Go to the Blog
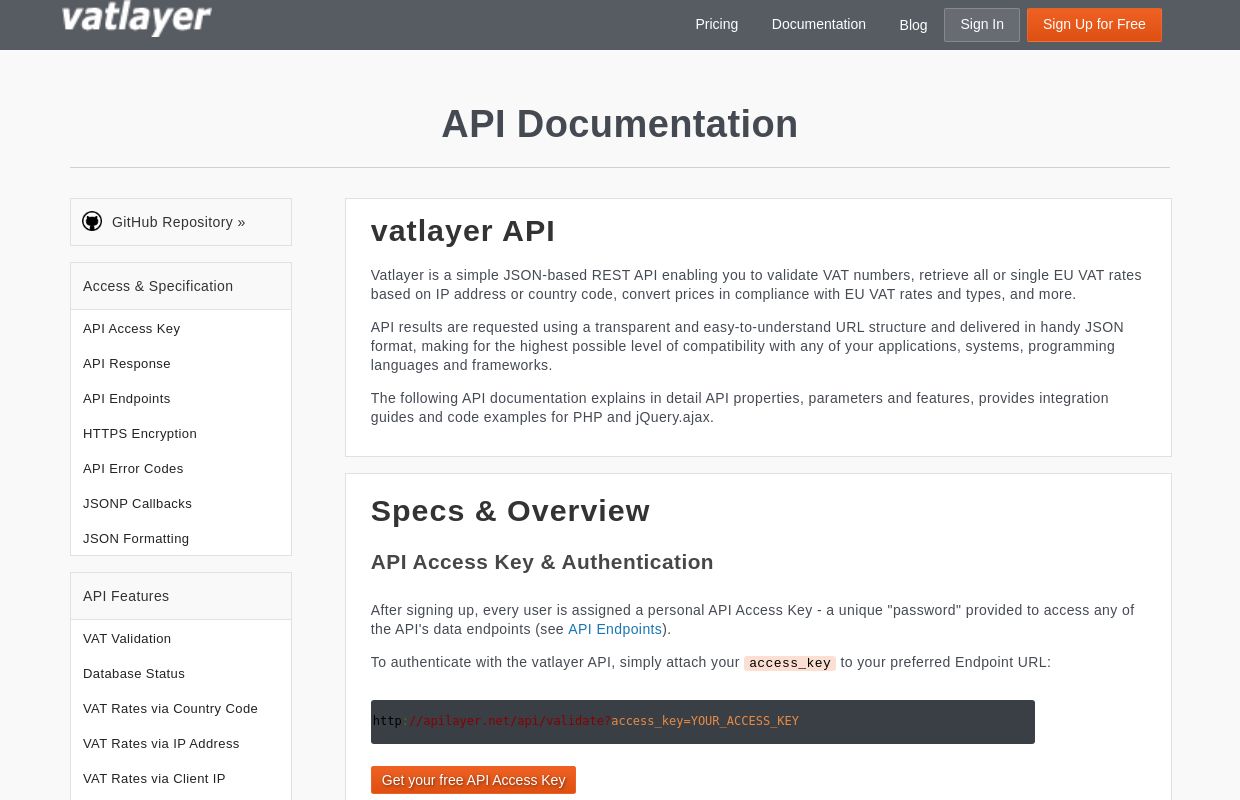This screenshot has height=800, width=1240. (913, 25)
